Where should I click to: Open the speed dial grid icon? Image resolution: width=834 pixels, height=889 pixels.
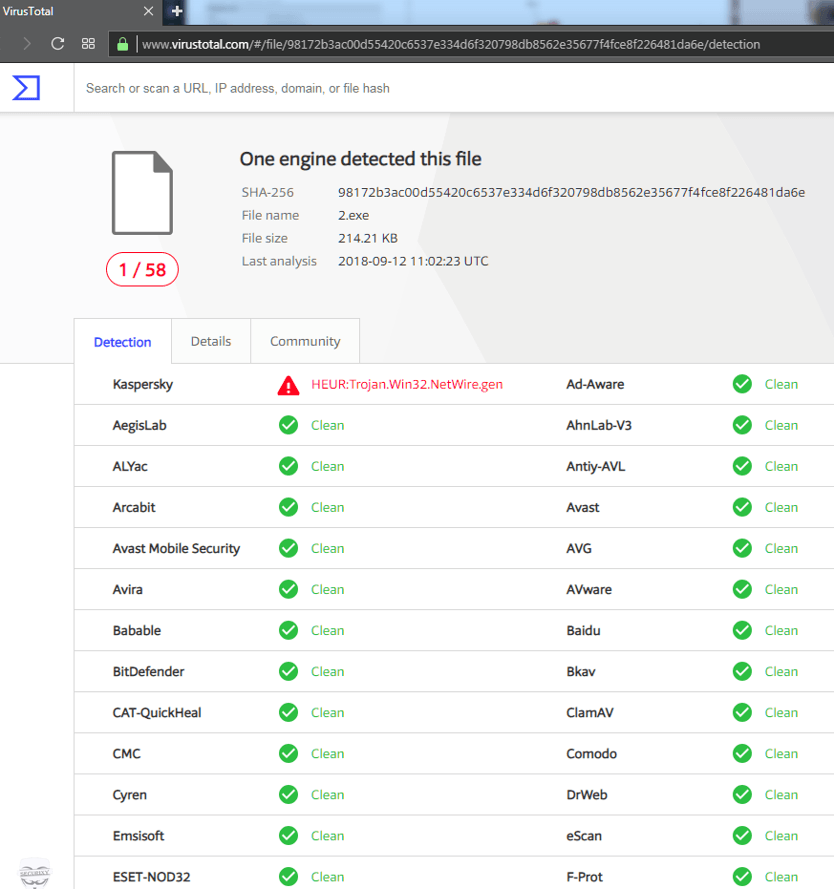point(88,44)
